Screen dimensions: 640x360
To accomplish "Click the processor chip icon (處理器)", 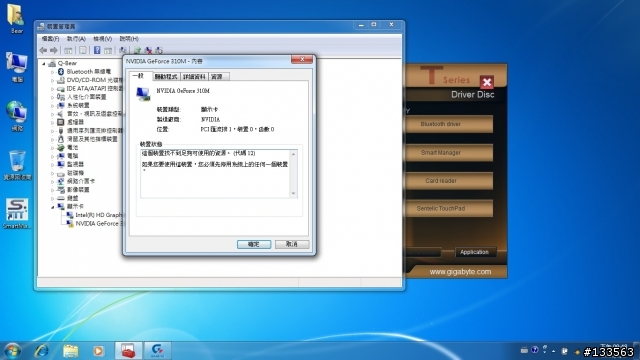I will tap(61, 122).
